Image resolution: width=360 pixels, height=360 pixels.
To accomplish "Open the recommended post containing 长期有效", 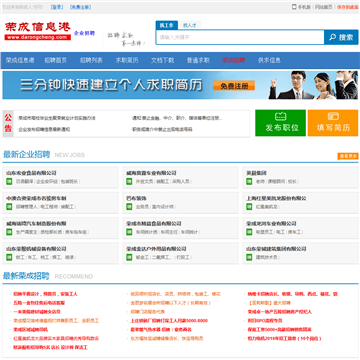I will coord(171,303).
